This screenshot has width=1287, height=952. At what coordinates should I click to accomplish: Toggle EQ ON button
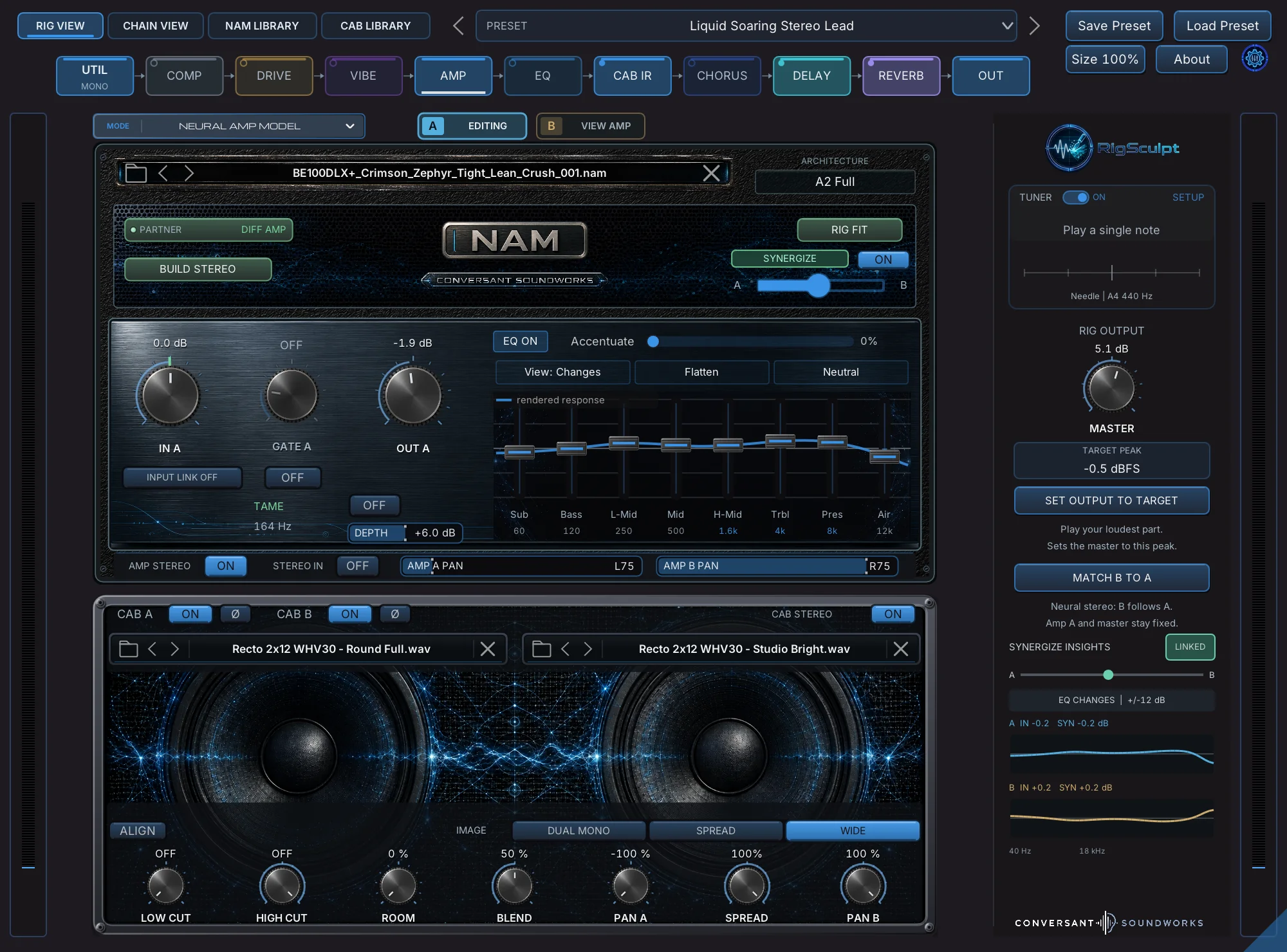[520, 342]
